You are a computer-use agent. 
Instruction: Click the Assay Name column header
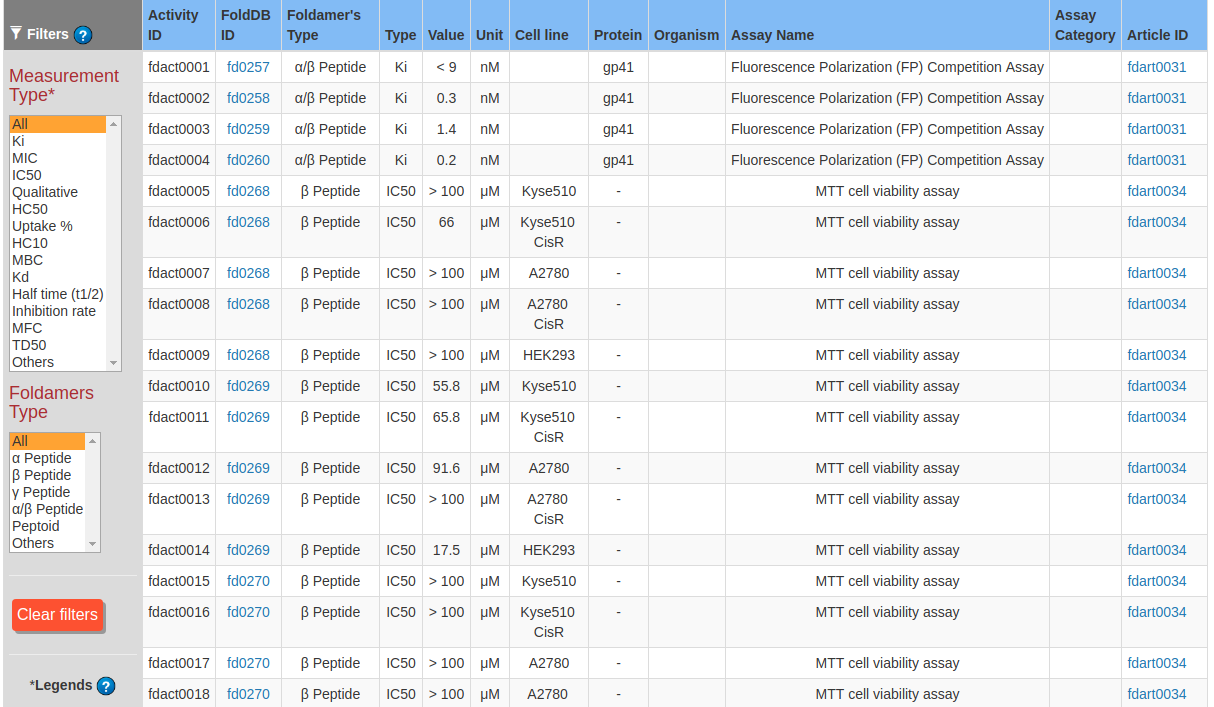(772, 35)
